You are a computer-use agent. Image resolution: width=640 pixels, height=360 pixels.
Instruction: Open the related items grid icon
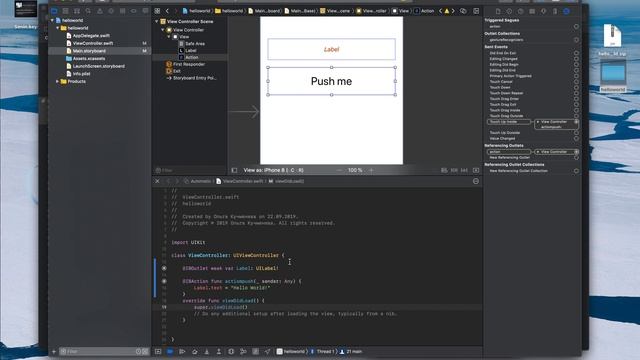[158, 11]
